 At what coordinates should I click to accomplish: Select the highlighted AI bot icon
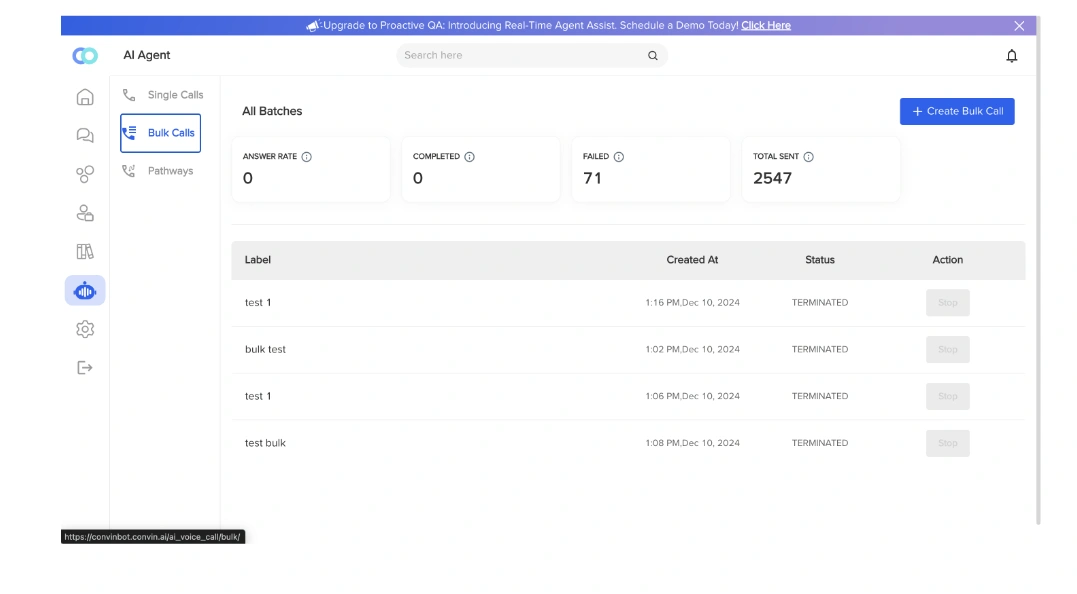coord(85,290)
